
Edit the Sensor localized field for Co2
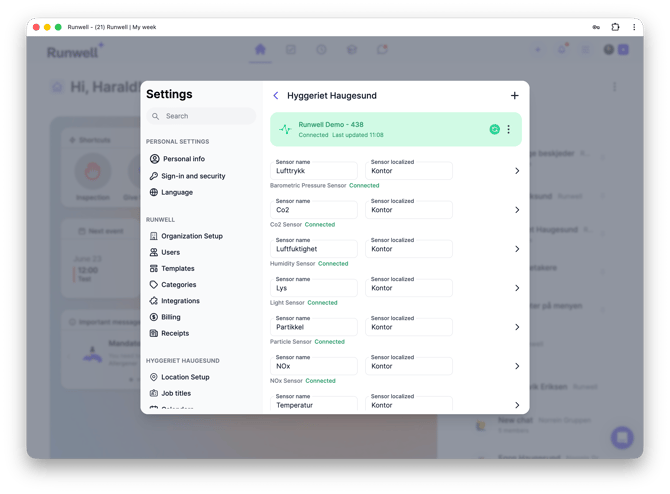409,210
